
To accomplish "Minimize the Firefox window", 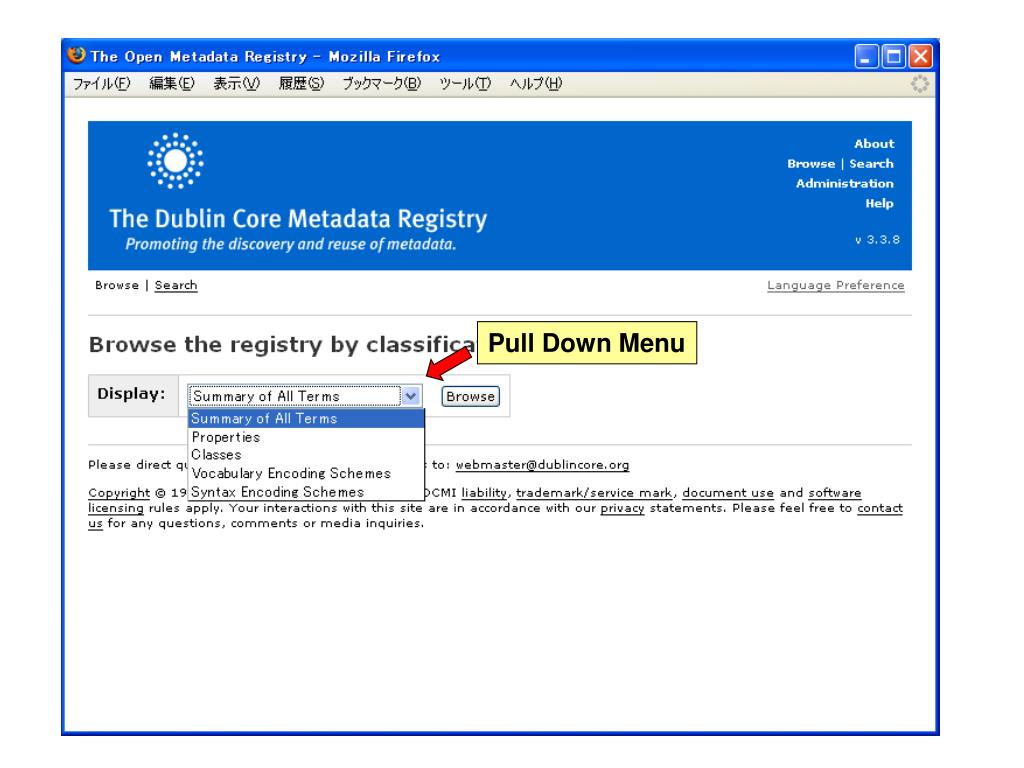I will 866,57.
